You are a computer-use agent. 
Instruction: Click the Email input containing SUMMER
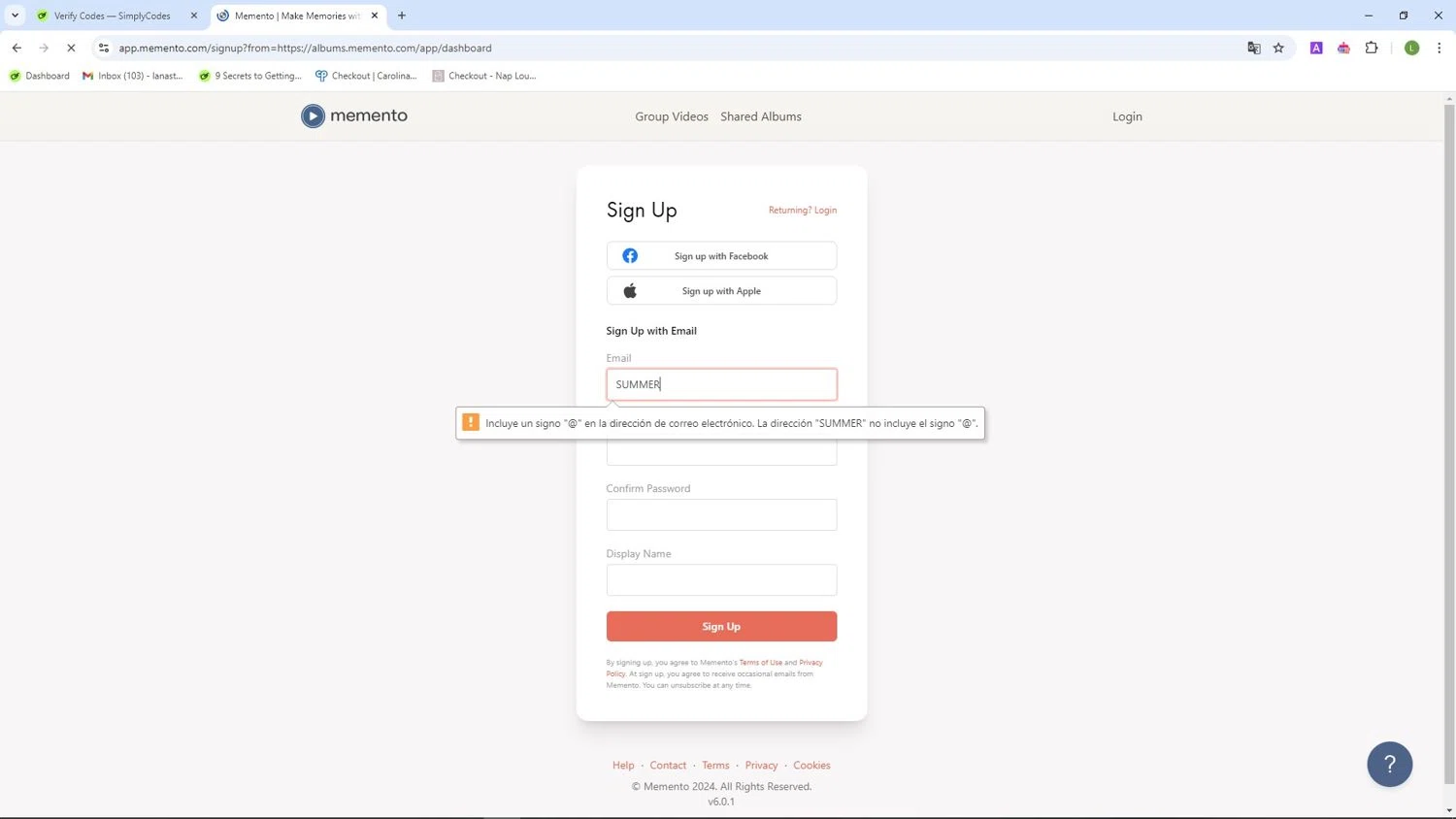(x=721, y=384)
